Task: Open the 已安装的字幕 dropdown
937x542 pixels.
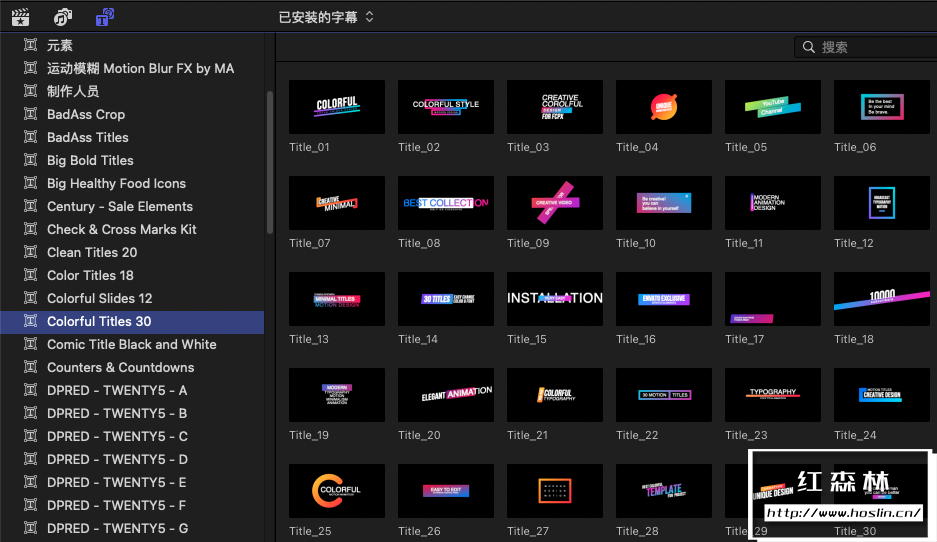Action: (x=326, y=17)
